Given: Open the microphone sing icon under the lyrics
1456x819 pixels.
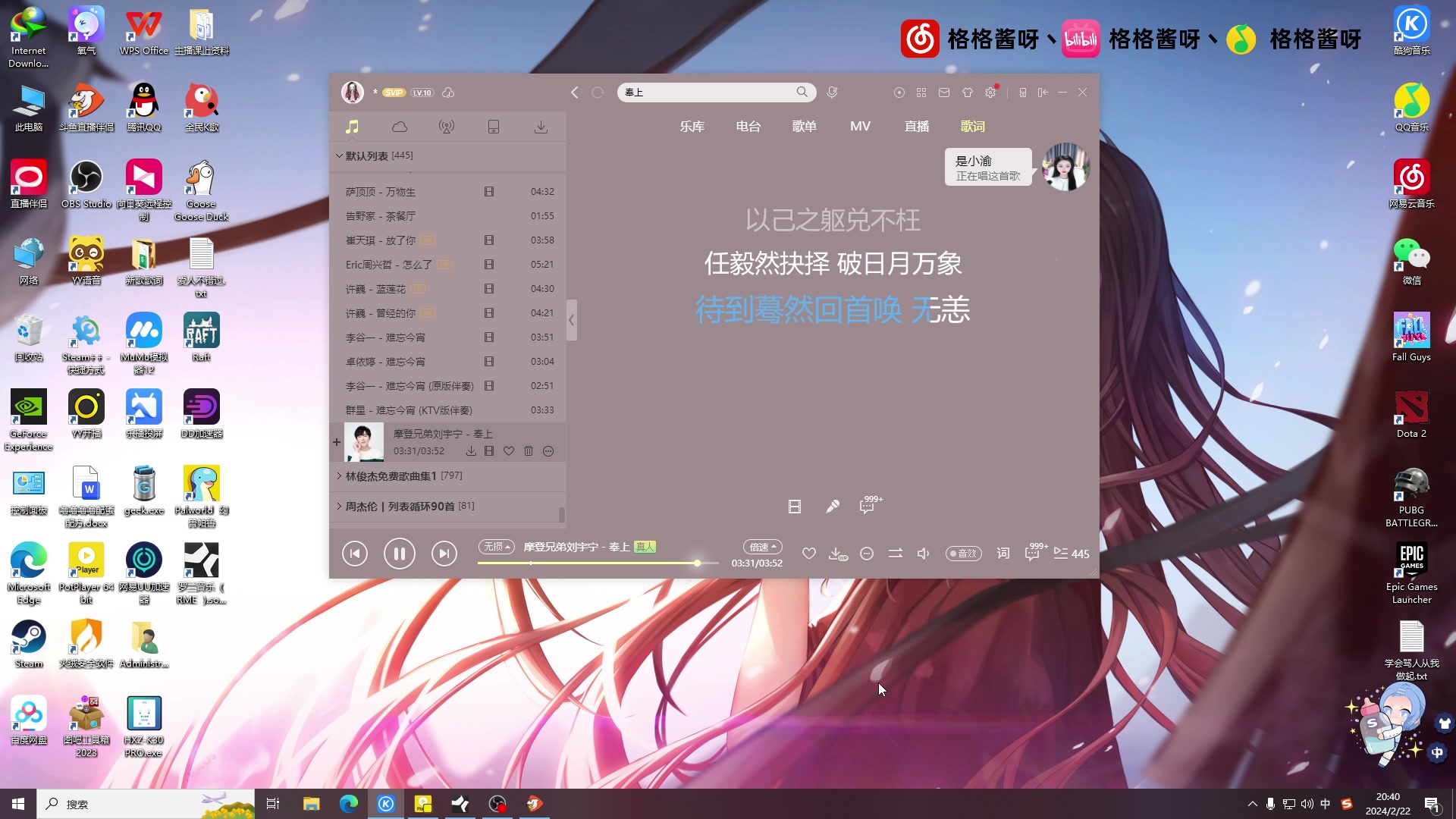Looking at the screenshot, I should (x=833, y=507).
